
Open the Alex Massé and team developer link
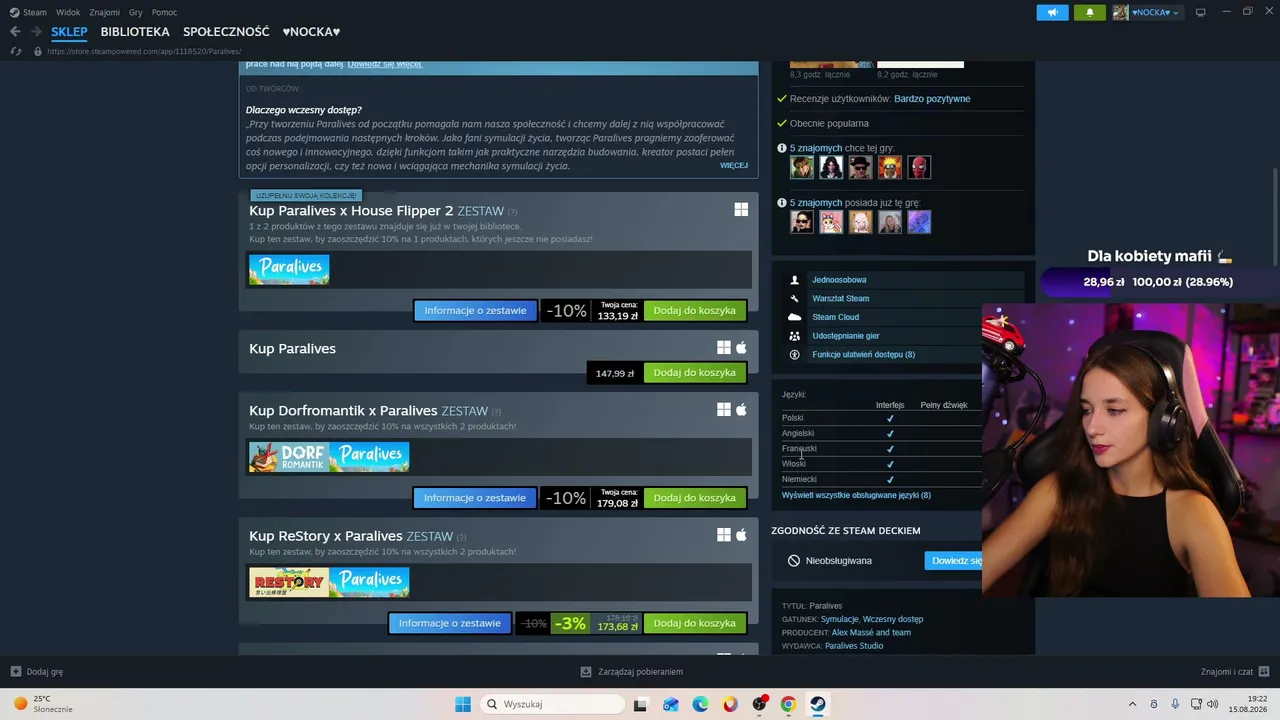[871, 632]
